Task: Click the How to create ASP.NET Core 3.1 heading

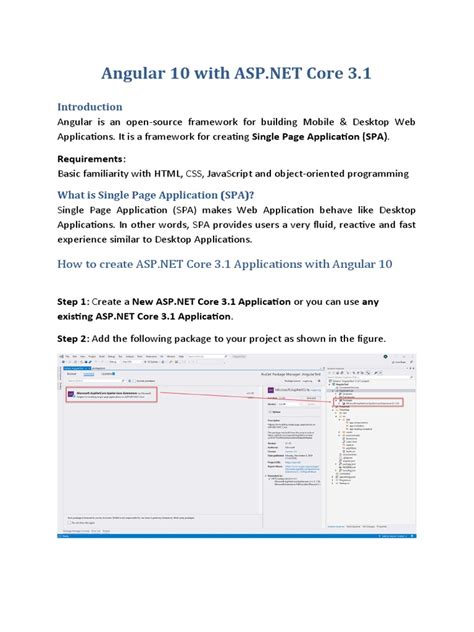Action: pyautogui.click(x=225, y=264)
